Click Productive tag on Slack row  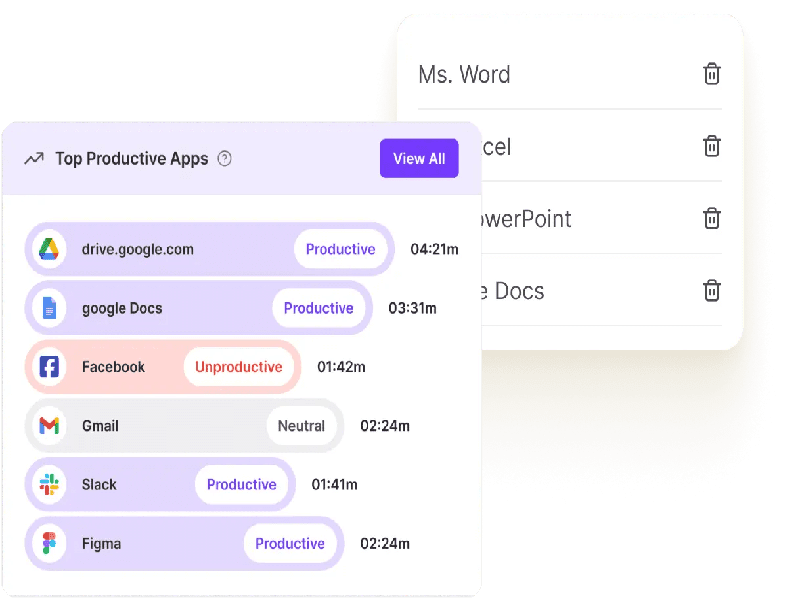tap(241, 484)
